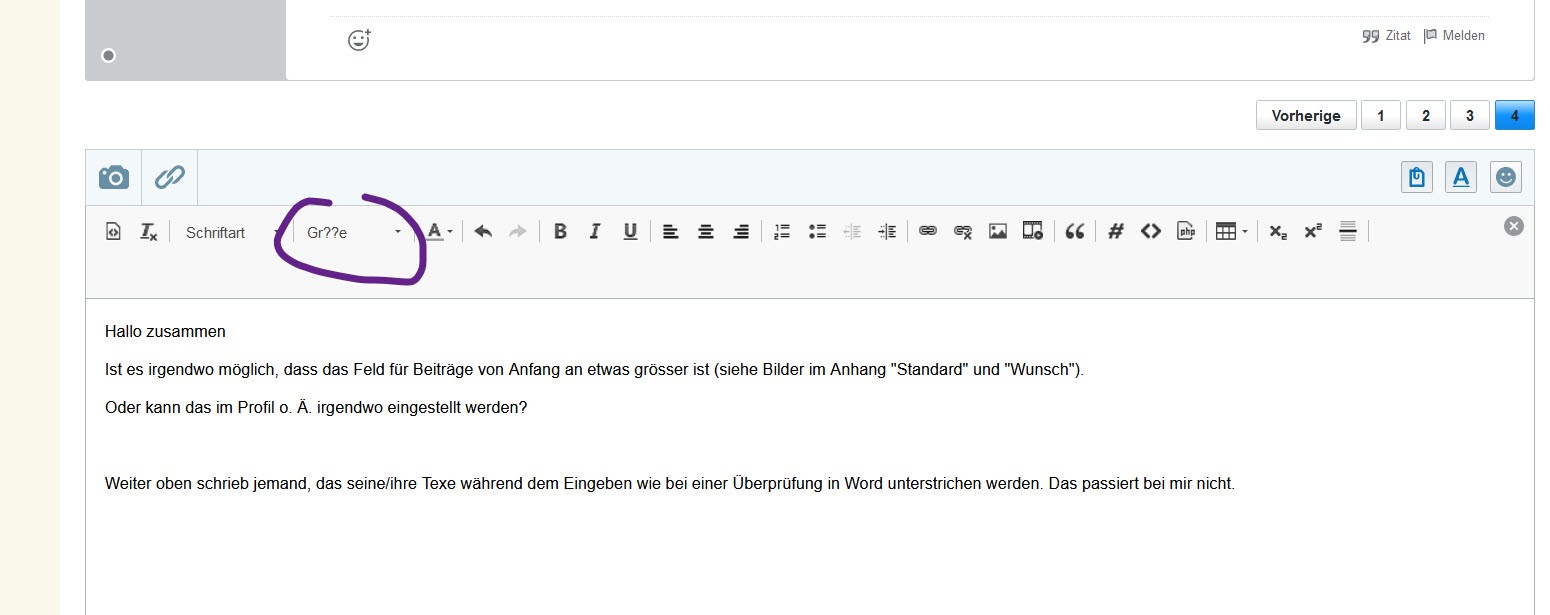This screenshot has width=1550, height=615.
Task: Apply subscript formatting
Action: [x=1277, y=231]
